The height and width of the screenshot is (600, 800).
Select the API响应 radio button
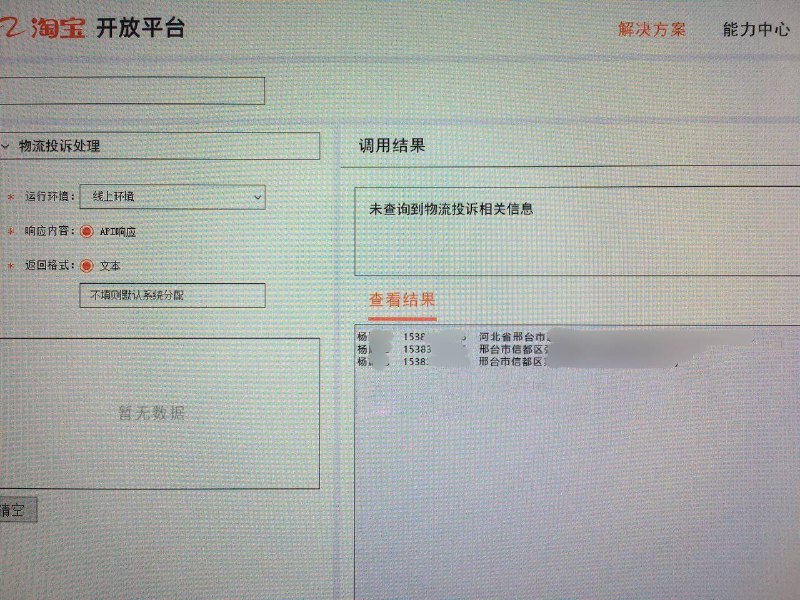[x=87, y=232]
